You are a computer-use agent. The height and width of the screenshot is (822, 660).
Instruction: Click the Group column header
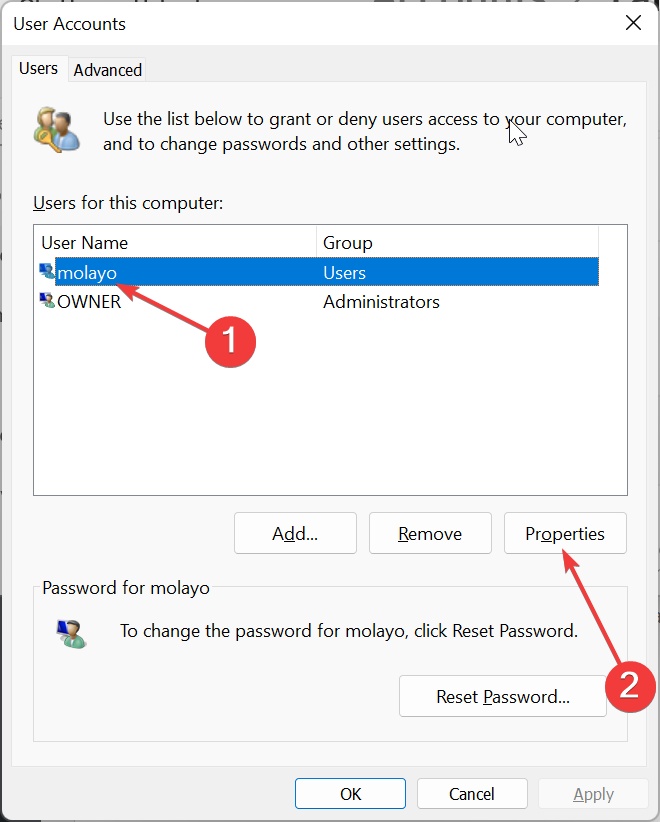(x=457, y=243)
